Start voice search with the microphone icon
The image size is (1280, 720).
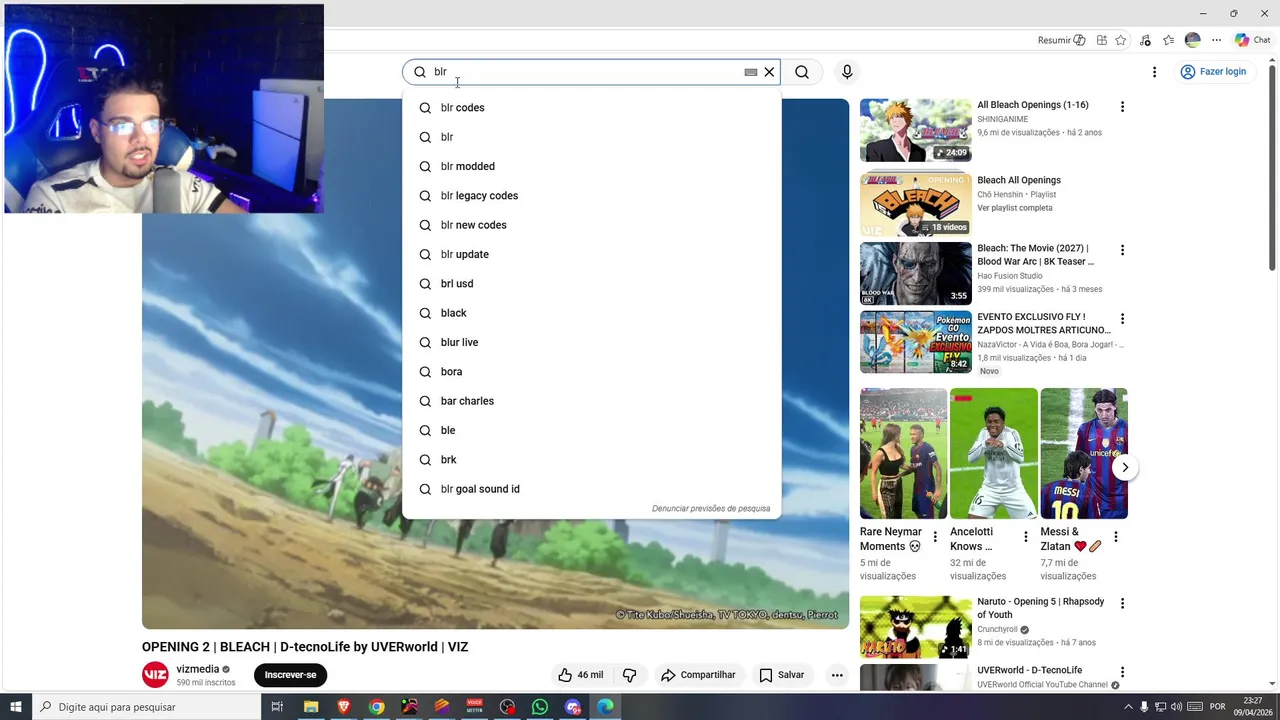pos(847,72)
